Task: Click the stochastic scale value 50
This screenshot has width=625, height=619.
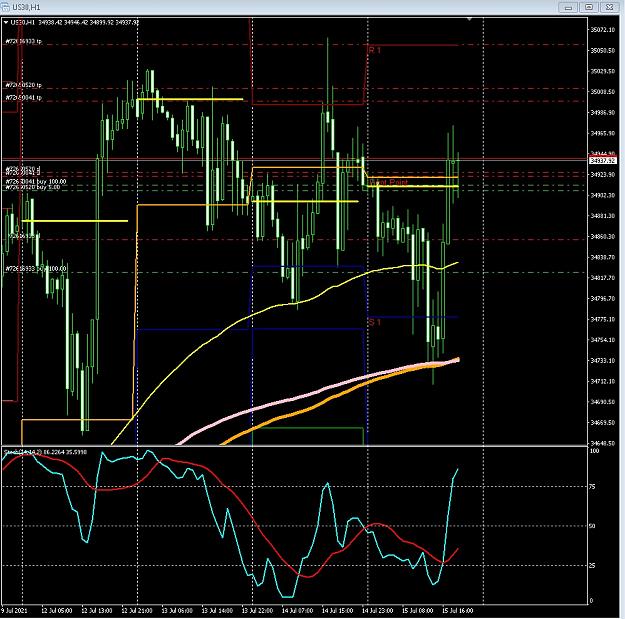Action: click(592, 526)
